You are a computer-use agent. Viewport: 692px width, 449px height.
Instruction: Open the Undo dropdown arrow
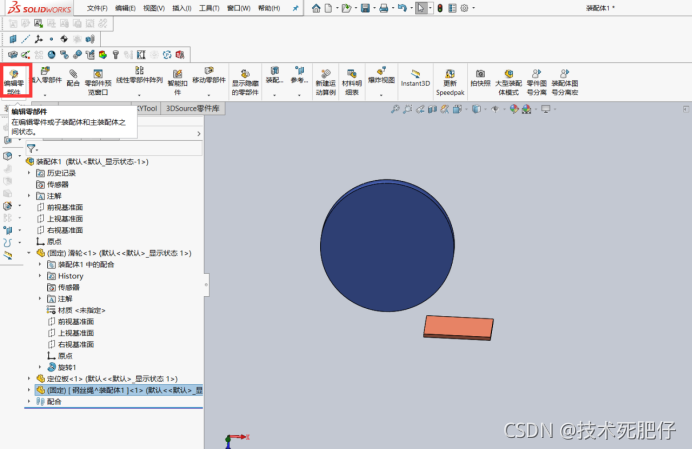[x=410, y=8]
